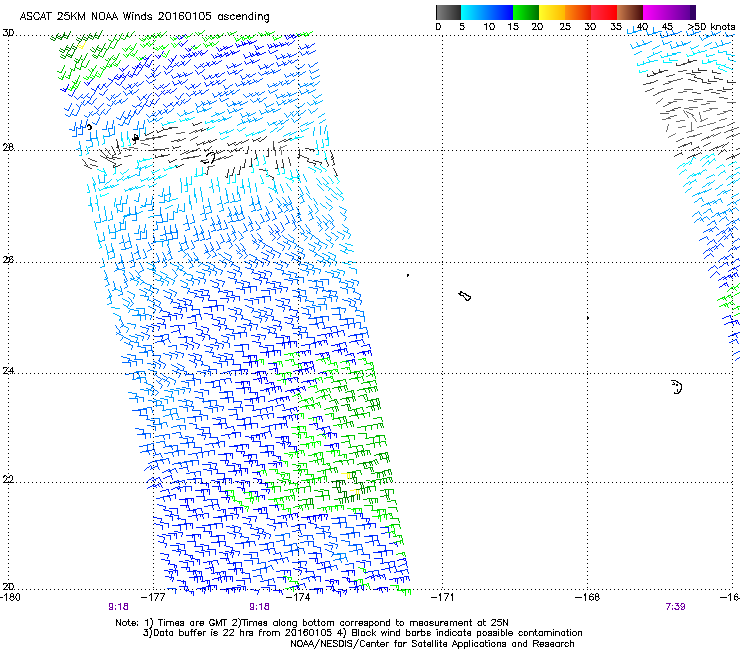This screenshot has height=650, width=740.
Task: Click the note 'Data buffer is 22 hrs from 20160105'
Action: point(243,633)
